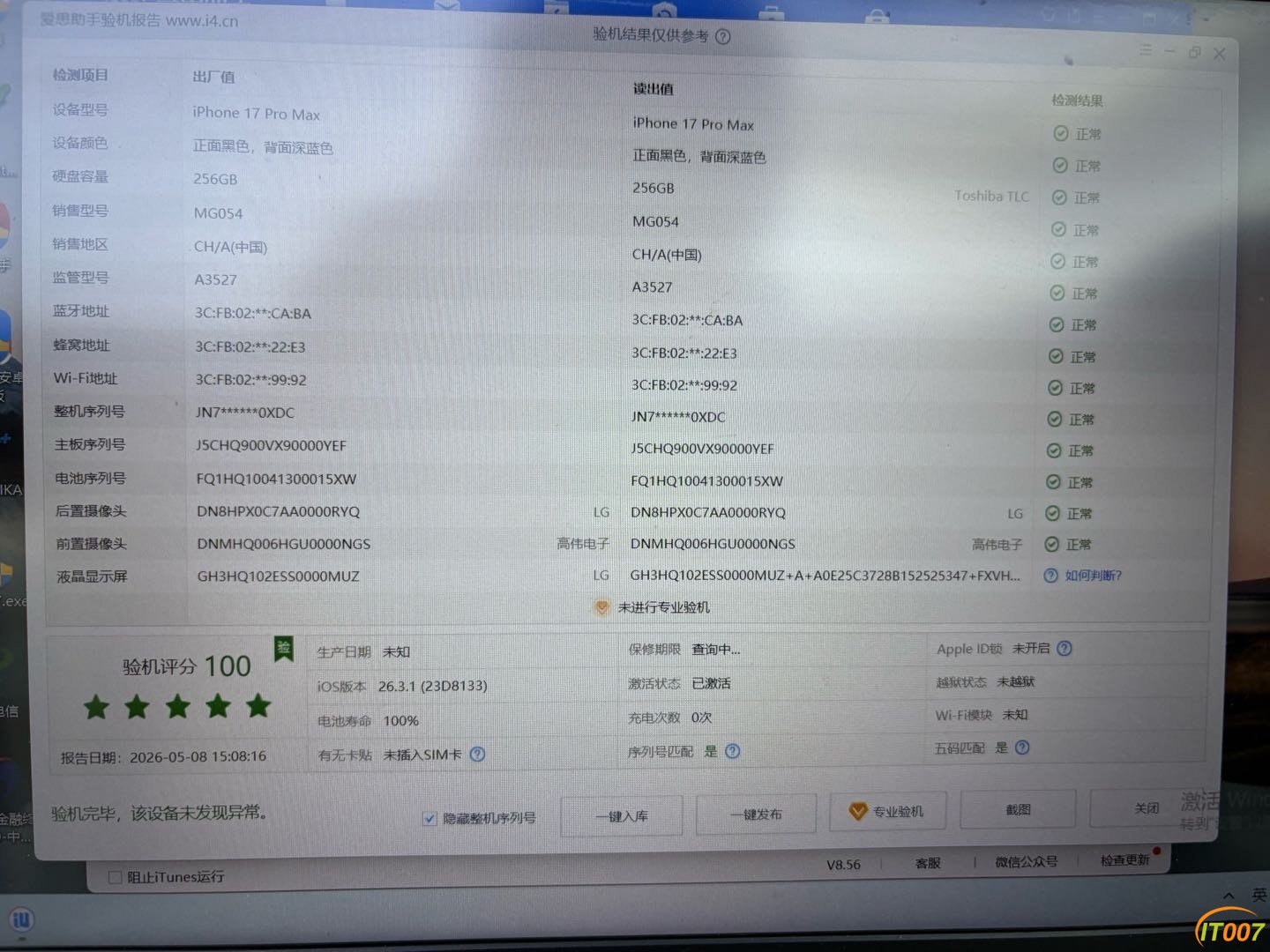This screenshot has width=1270, height=952.
Task: Select the Wi-Fi地址 row label
Action: click(x=86, y=378)
